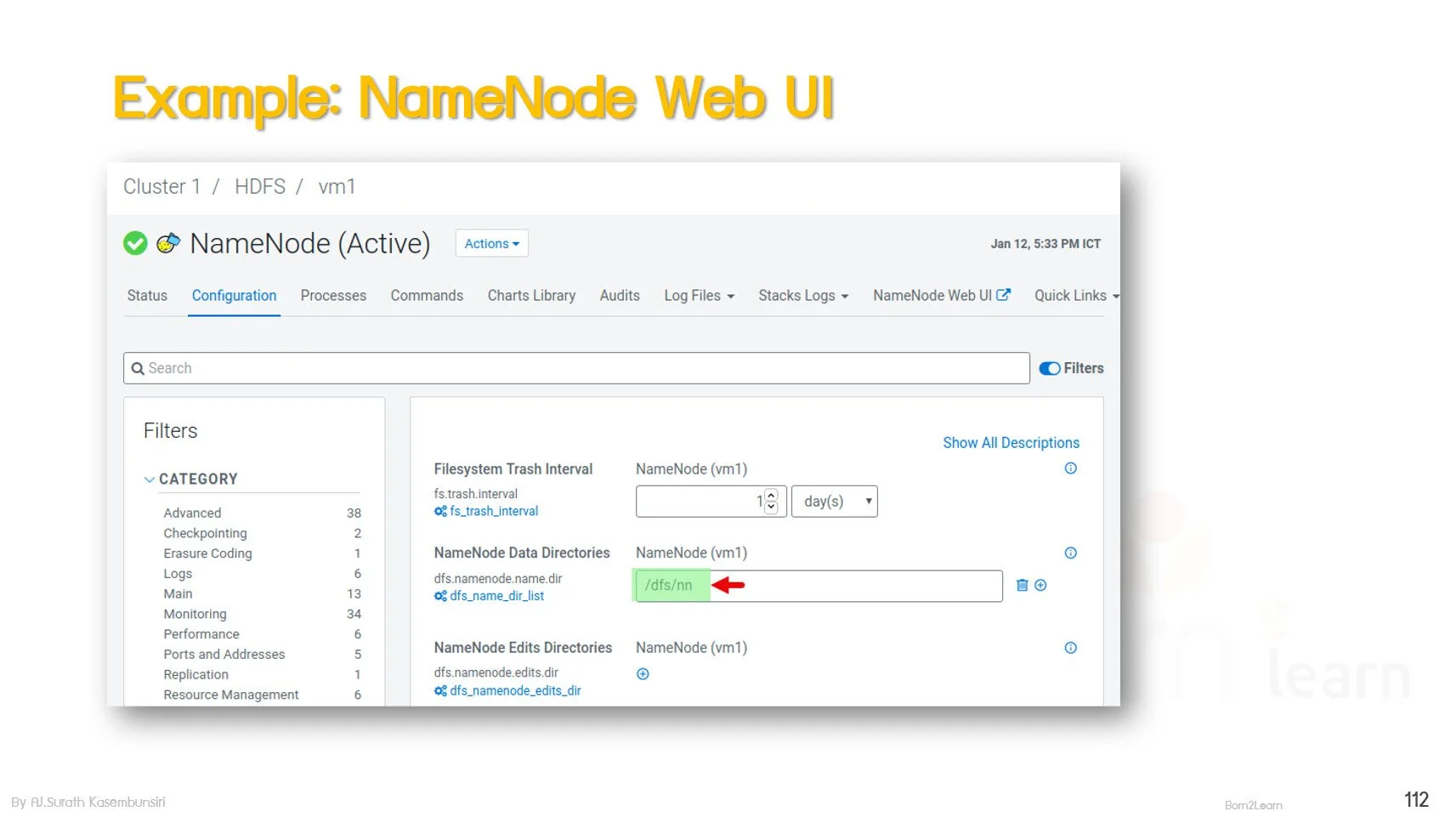Screen dimensions: 1456x817
Task: Filter by Replication category
Action: point(195,674)
